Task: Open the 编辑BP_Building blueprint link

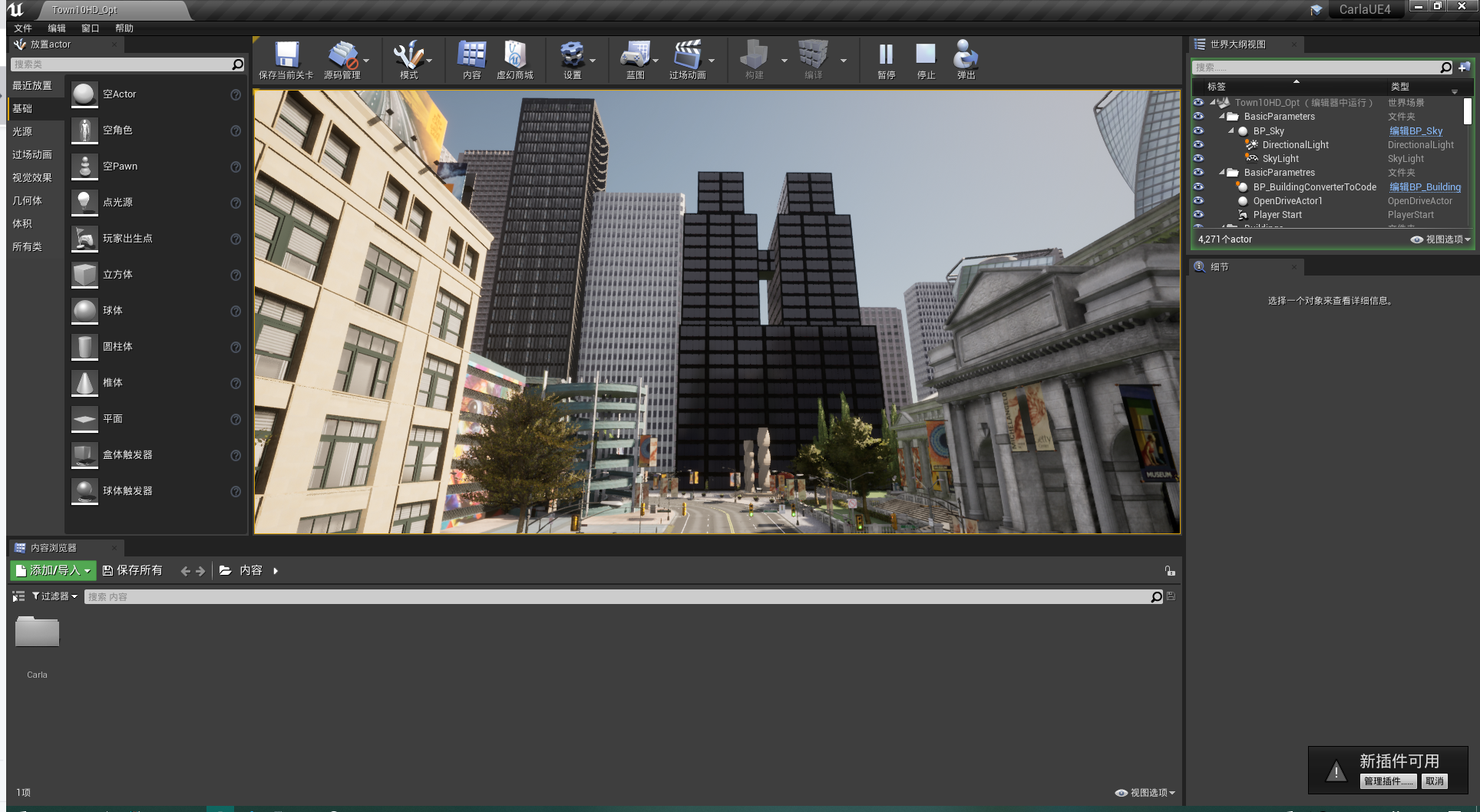Action: [1425, 187]
